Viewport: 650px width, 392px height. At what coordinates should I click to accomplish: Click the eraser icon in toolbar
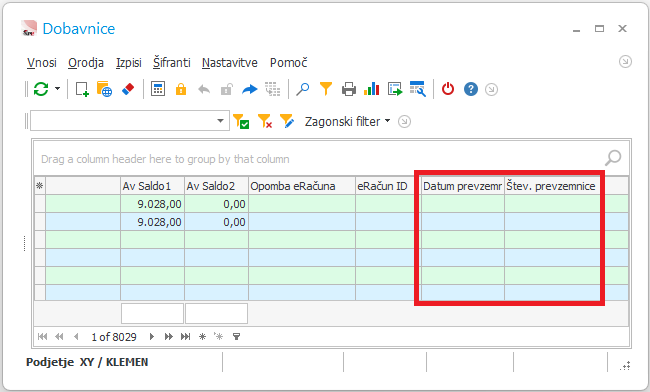128,89
